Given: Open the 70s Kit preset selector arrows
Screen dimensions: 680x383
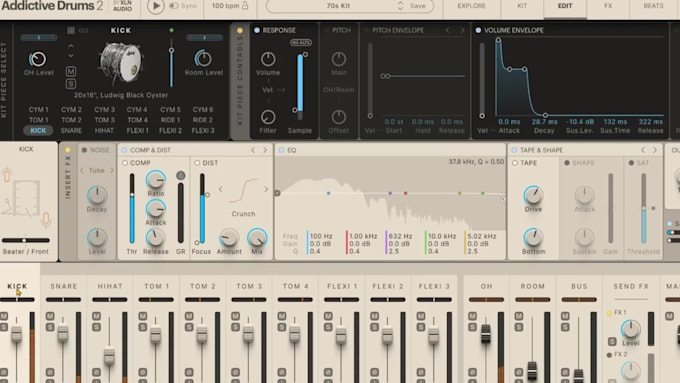Looking at the screenshot, I should pos(400,6).
